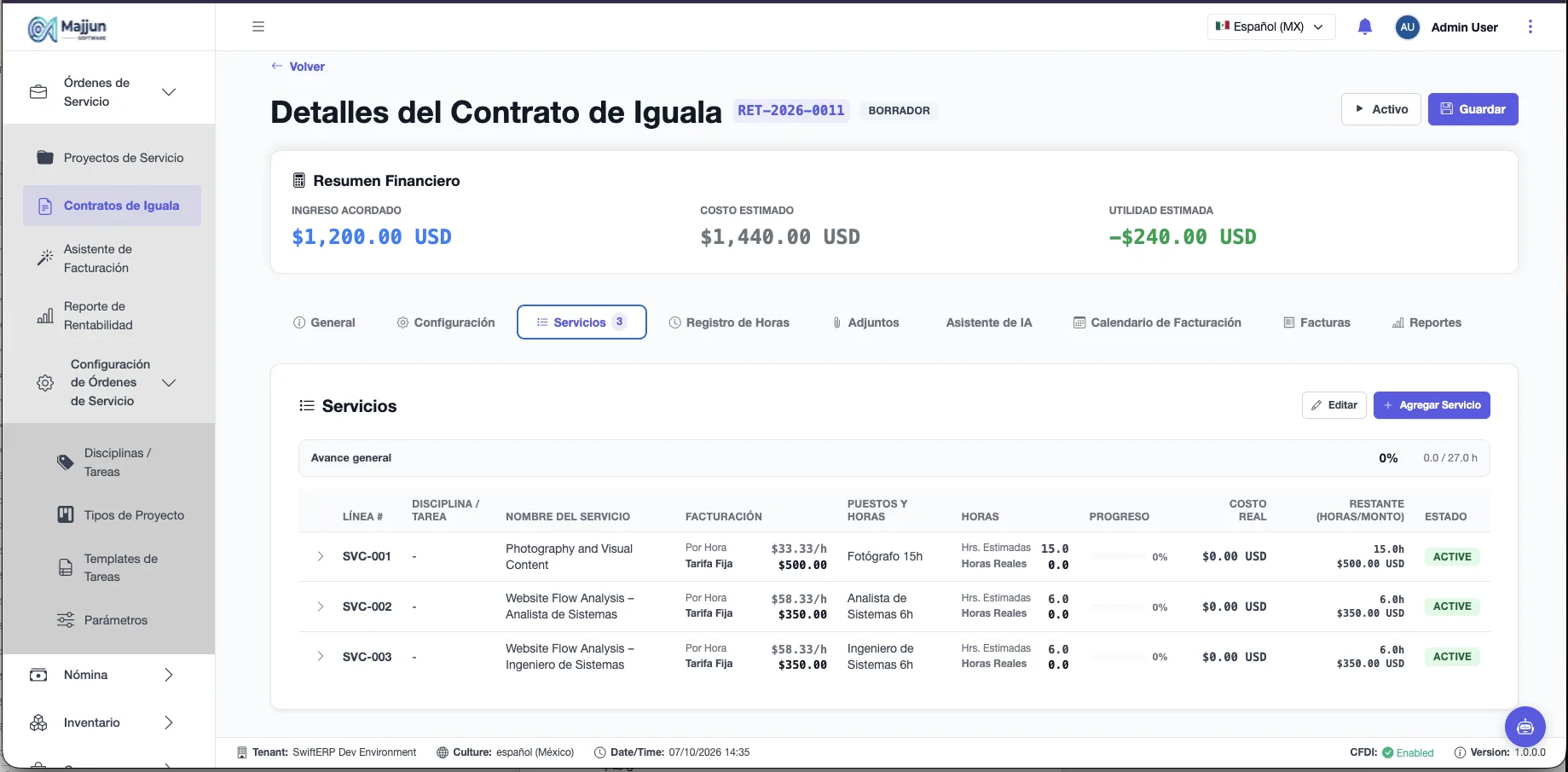Click the Templates de Tareas document icon

(x=66, y=567)
